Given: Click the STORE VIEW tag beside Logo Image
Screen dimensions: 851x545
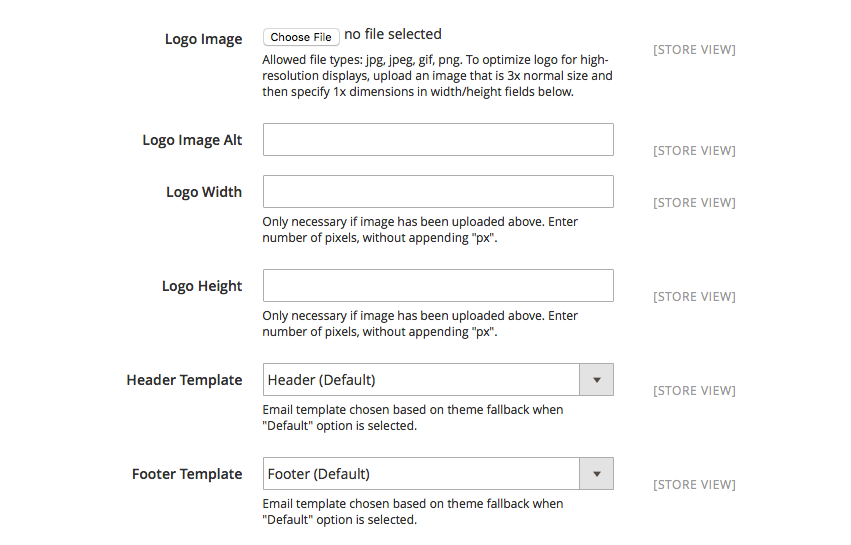Looking at the screenshot, I should [694, 49].
